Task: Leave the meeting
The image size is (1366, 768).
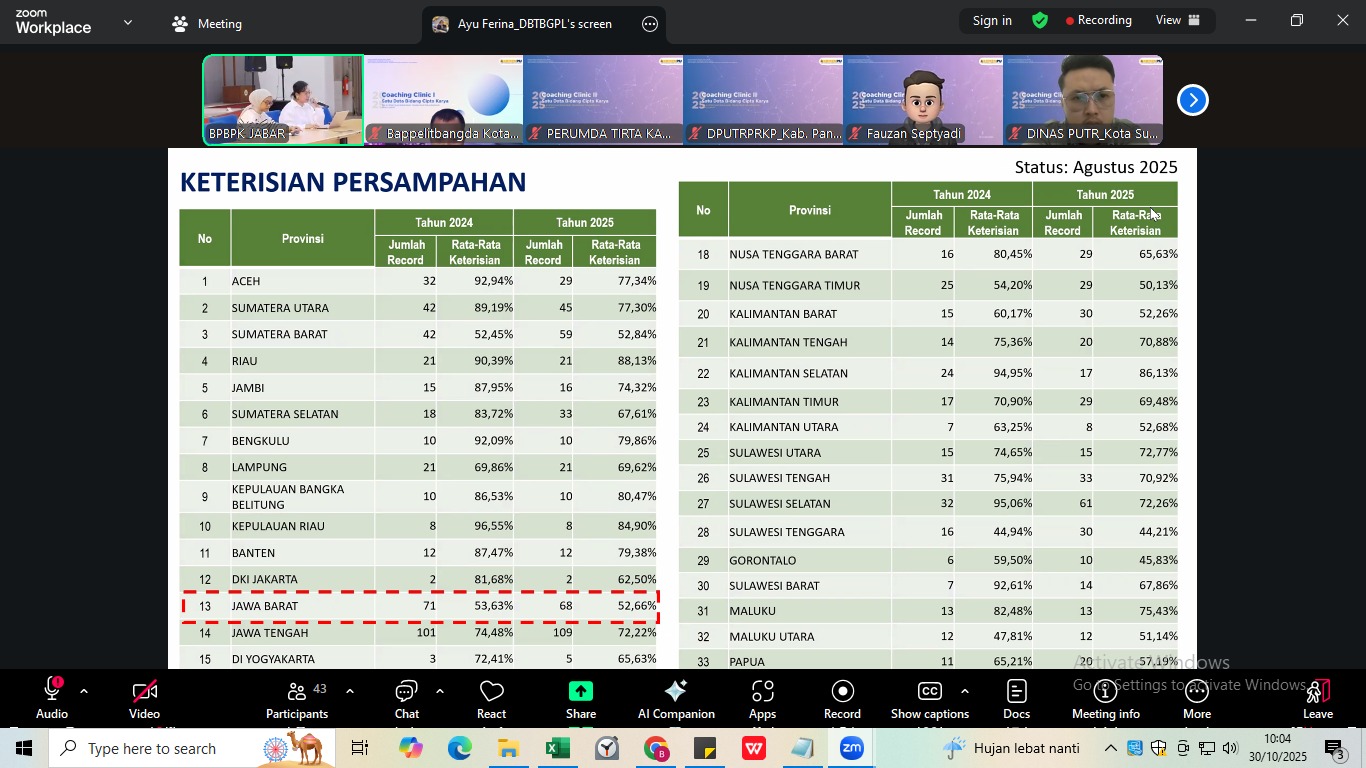Action: [x=1317, y=699]
